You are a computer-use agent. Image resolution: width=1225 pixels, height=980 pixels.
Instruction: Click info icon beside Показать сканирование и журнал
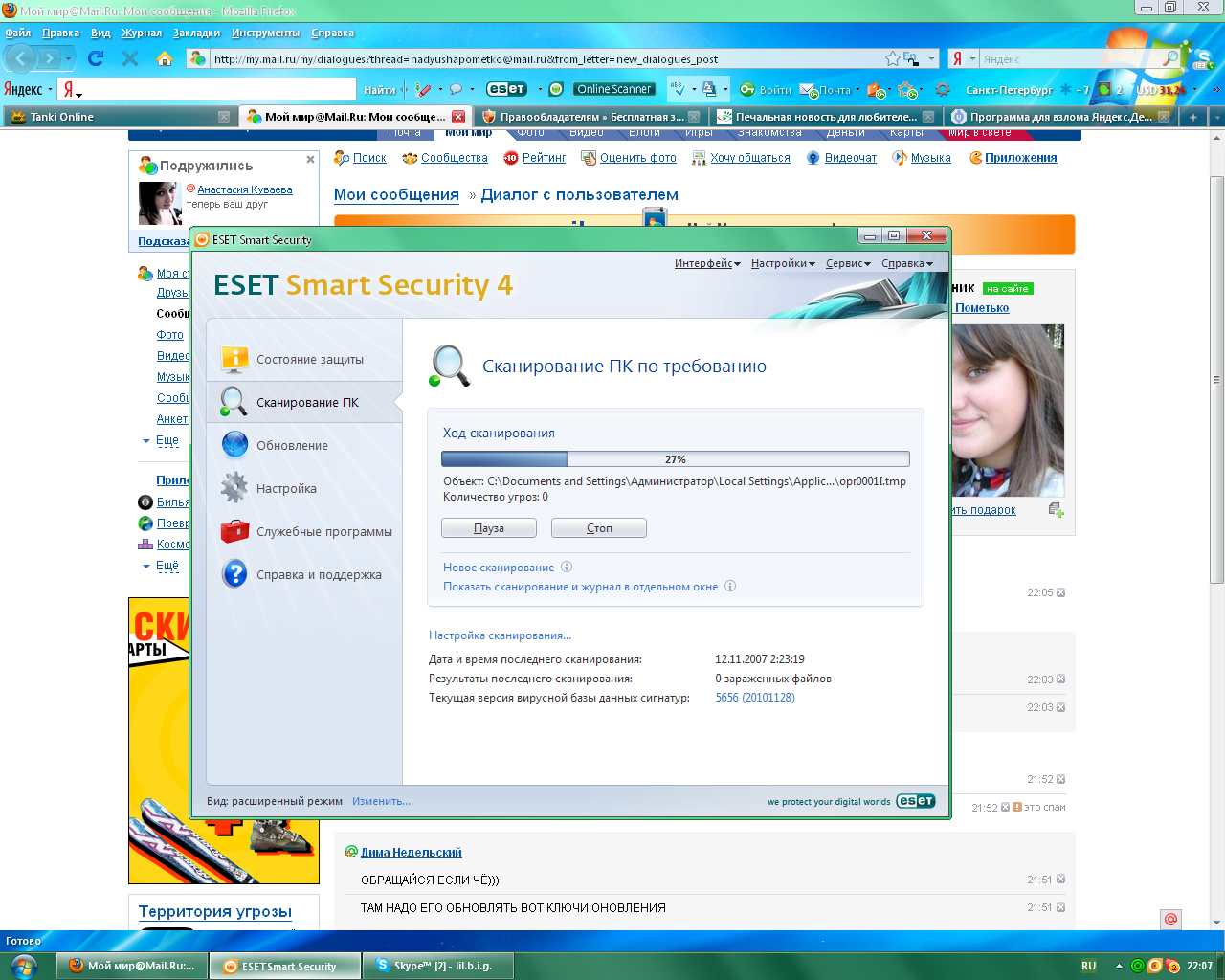pyautogui.click(x=730, y=586)
